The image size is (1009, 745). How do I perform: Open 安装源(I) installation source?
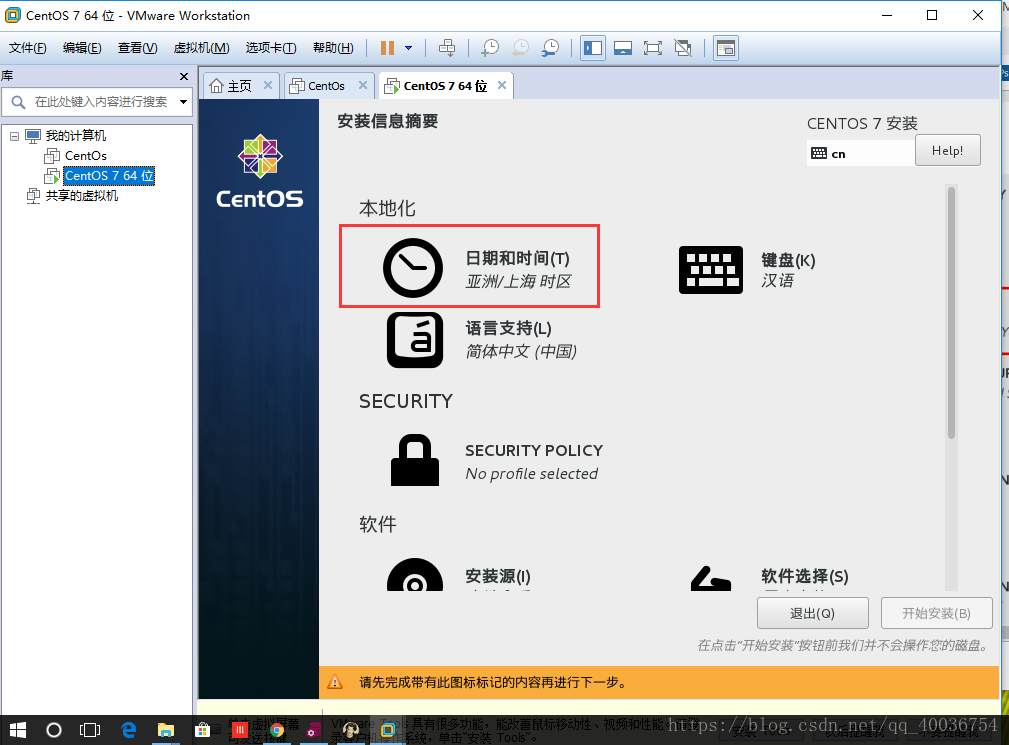[459, 574]
